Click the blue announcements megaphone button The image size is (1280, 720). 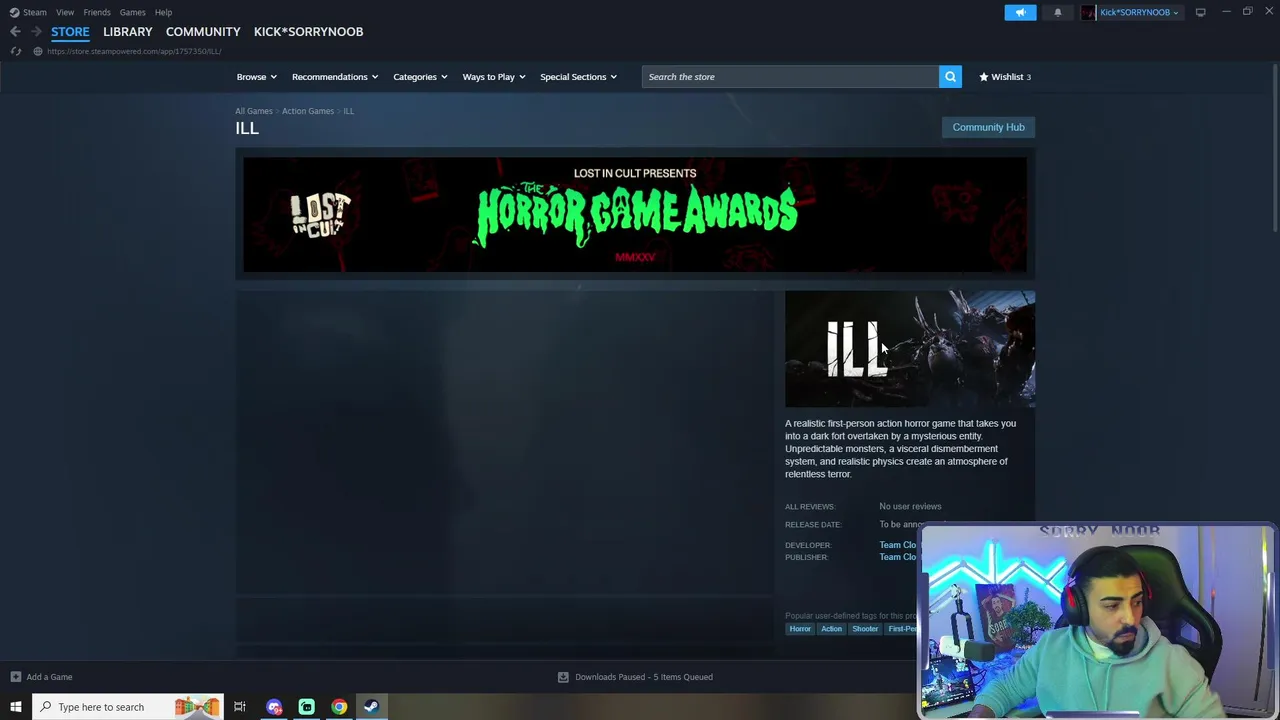pyautogui.click(x=1020, y=12)
